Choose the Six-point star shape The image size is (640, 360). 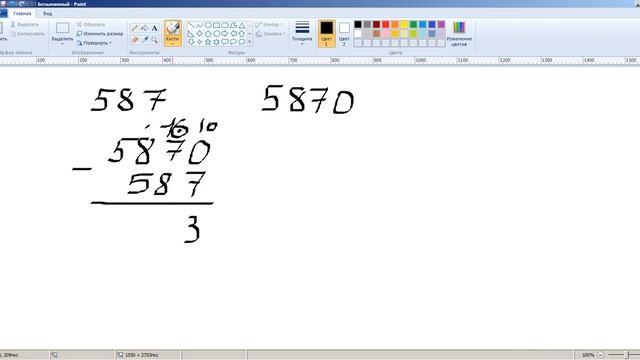pos(216,42)
